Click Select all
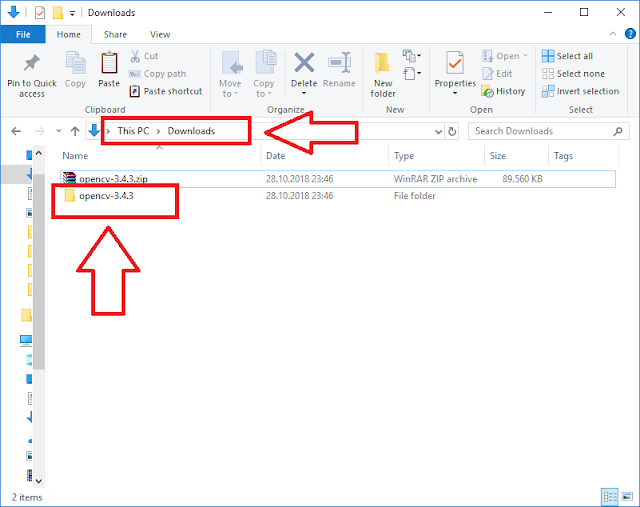The image size is (640, 507). [567, 56]
